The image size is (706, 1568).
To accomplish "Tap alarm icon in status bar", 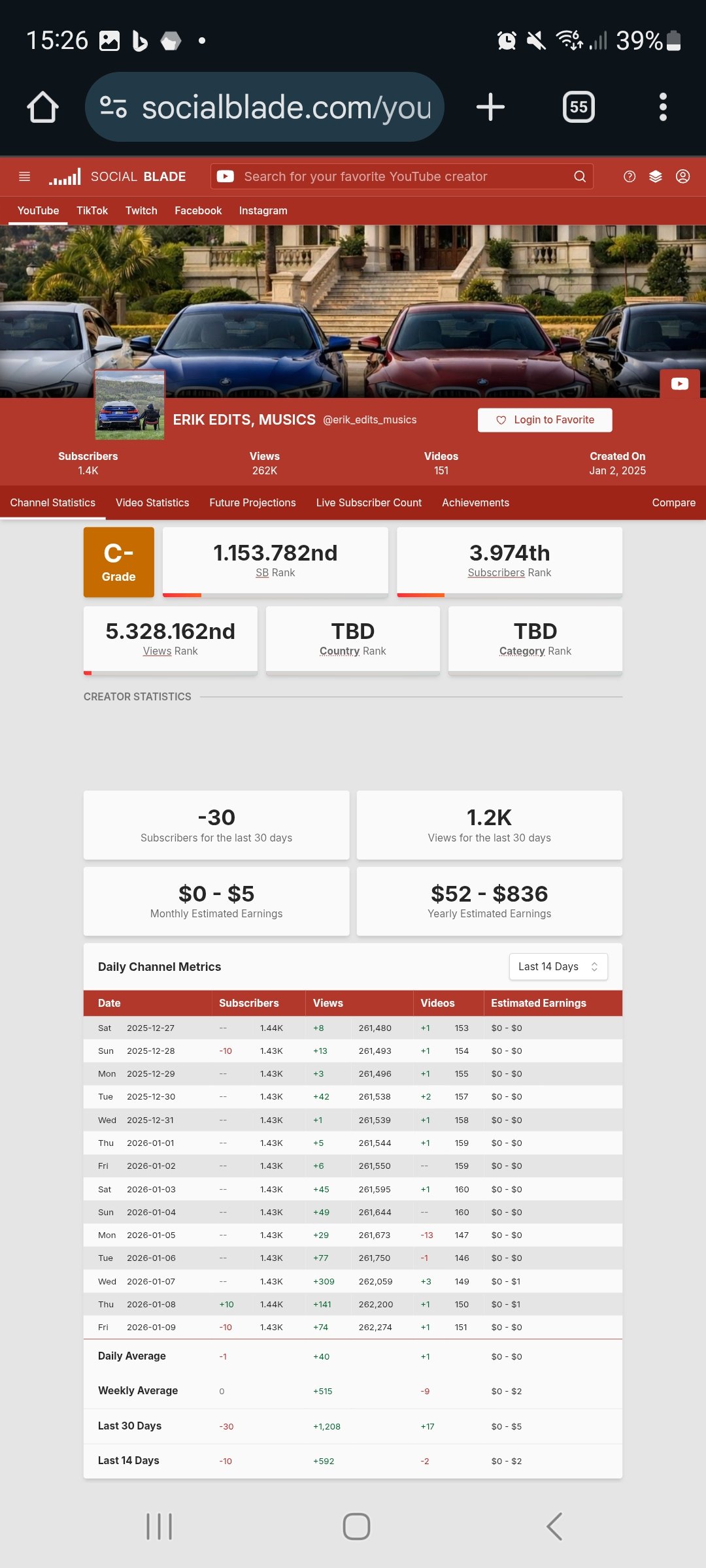I will [507, 41].
